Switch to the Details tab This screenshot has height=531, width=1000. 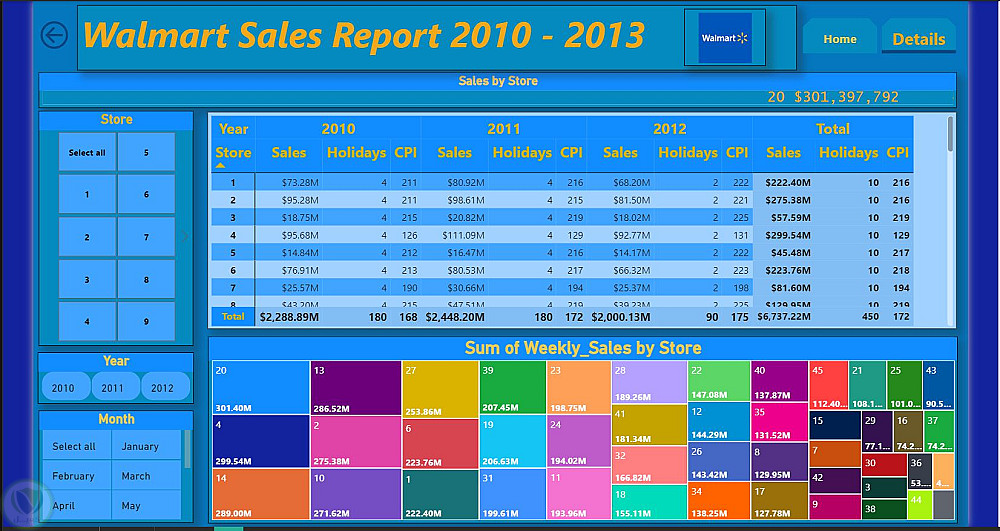[918, 39]
